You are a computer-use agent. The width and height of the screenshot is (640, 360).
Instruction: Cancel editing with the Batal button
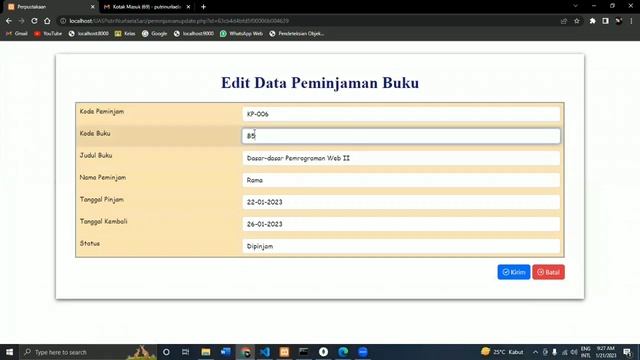click(x=548, y=272)
